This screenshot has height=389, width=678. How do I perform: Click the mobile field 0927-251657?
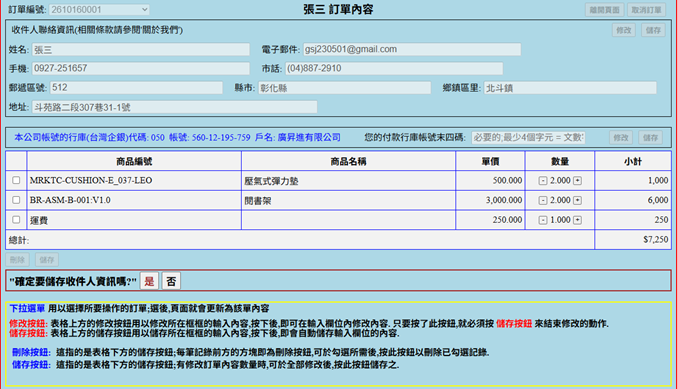141,68
